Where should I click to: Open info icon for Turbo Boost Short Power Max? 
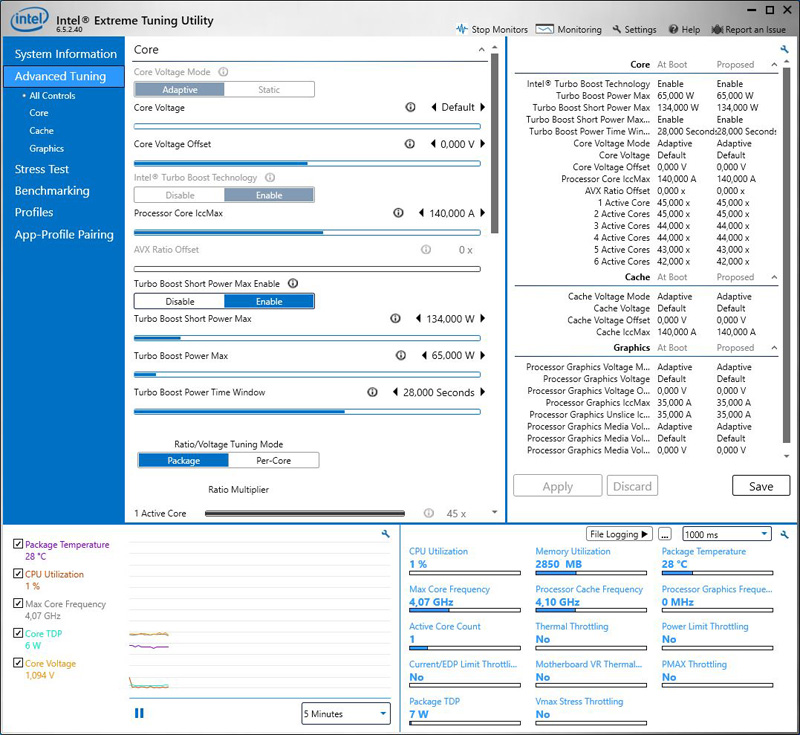[395, 318]
